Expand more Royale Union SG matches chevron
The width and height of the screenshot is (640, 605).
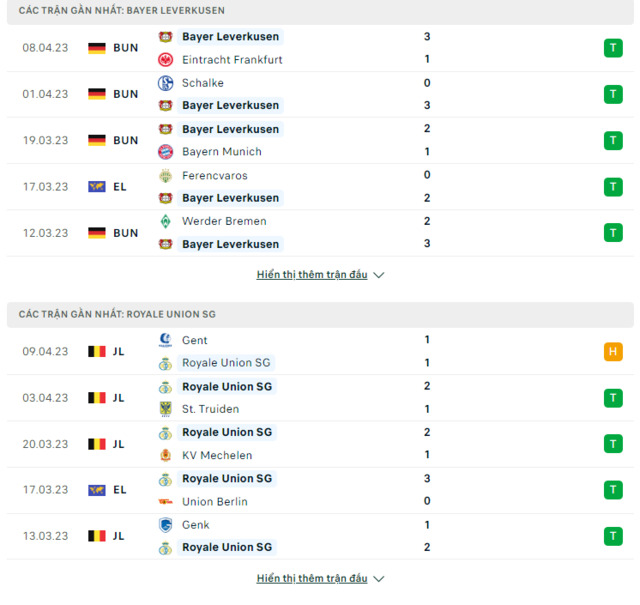[379, 579]
